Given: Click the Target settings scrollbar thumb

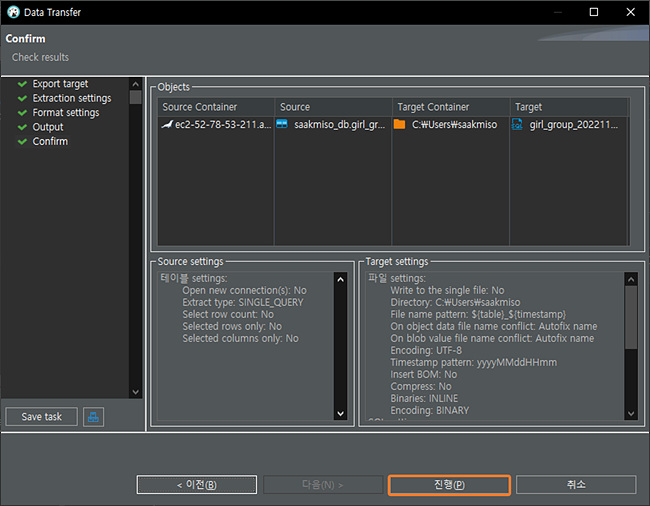Looking at the screenshot, I should (x=631, y=317).
